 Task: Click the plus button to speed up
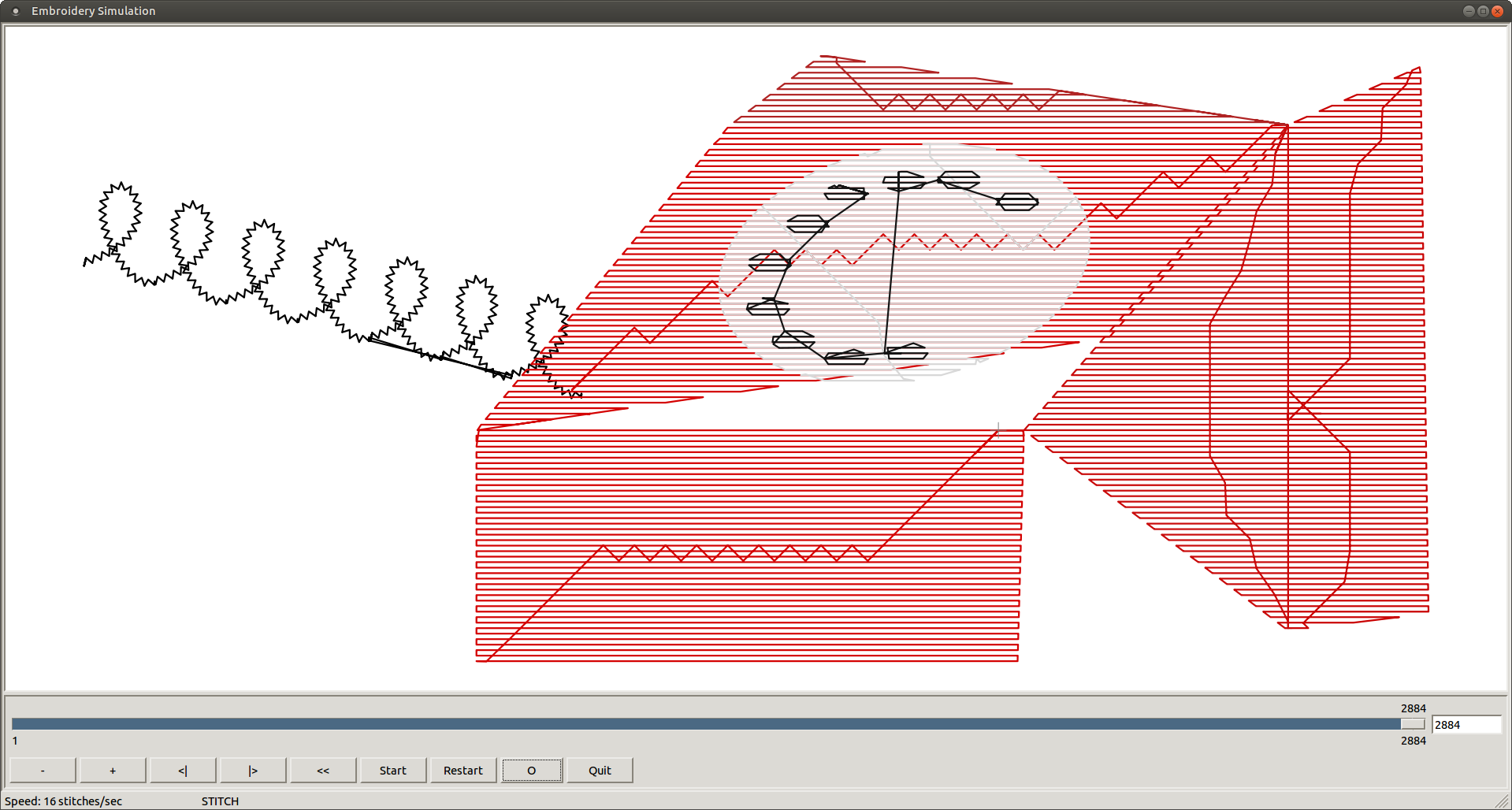click(x=113, y=771)
